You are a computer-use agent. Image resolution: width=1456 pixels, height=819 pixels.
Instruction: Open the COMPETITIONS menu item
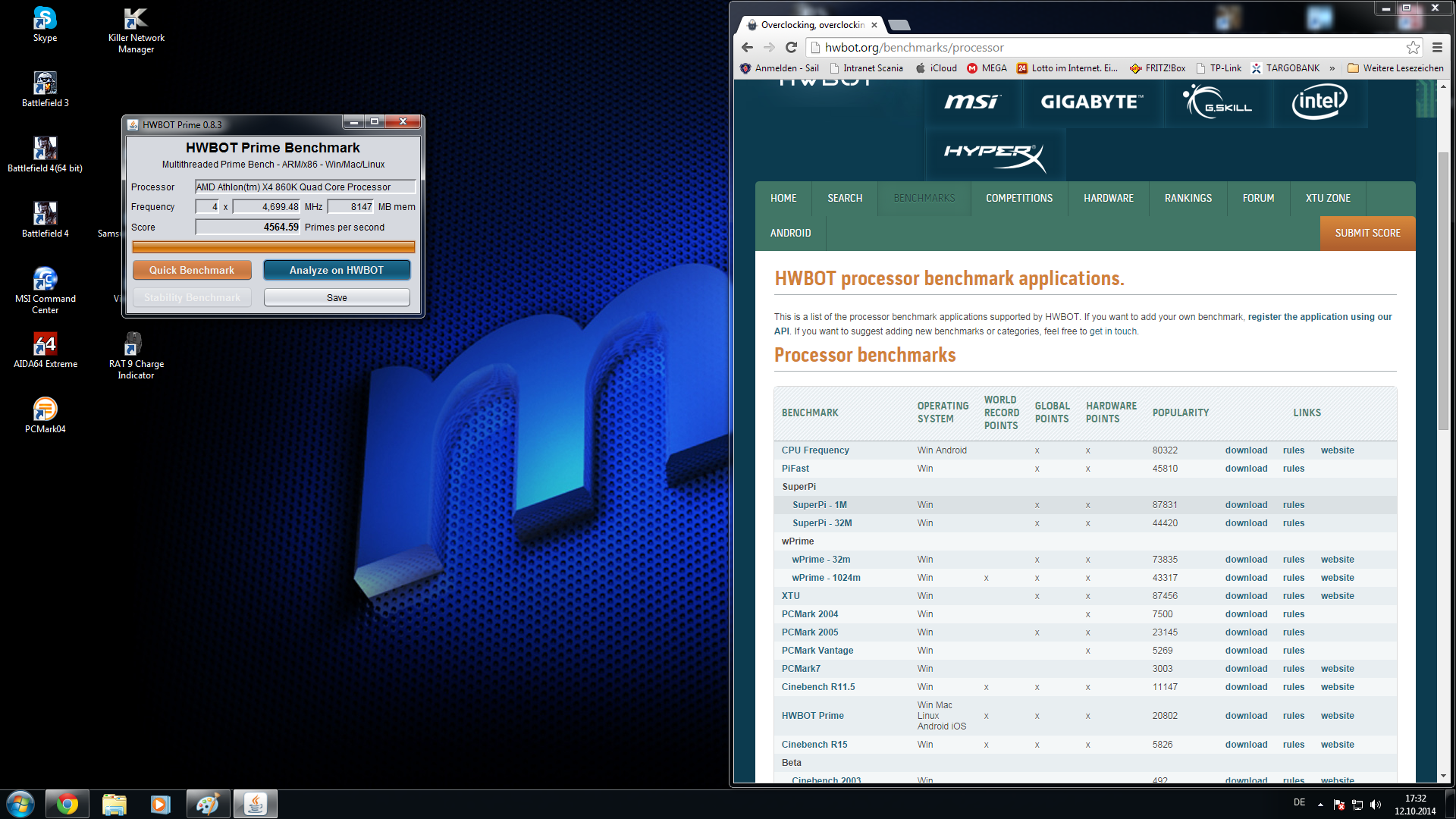pos(1019,198)
